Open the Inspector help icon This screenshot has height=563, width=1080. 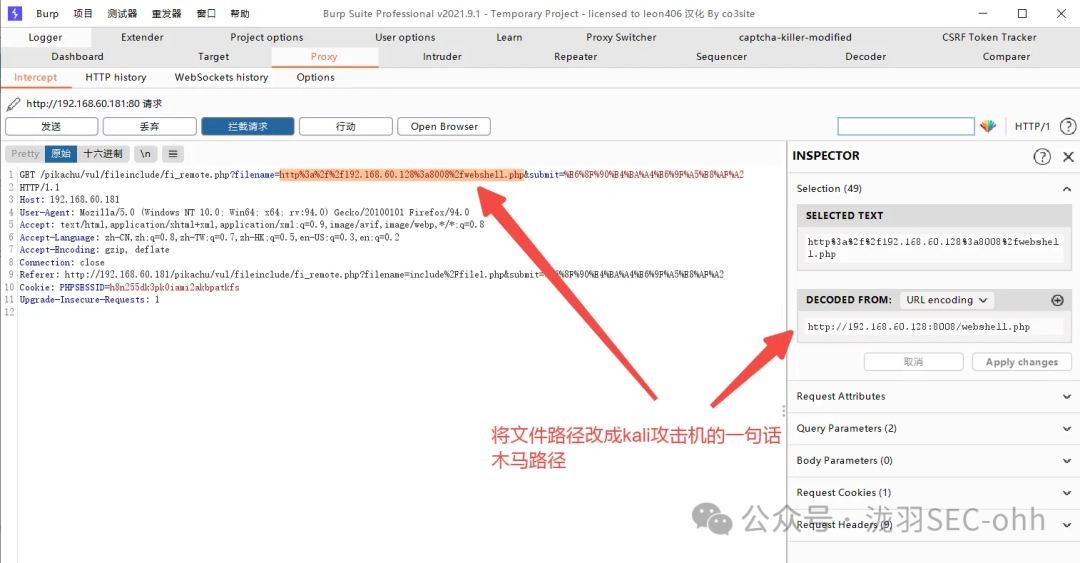tap(1042, 156)
